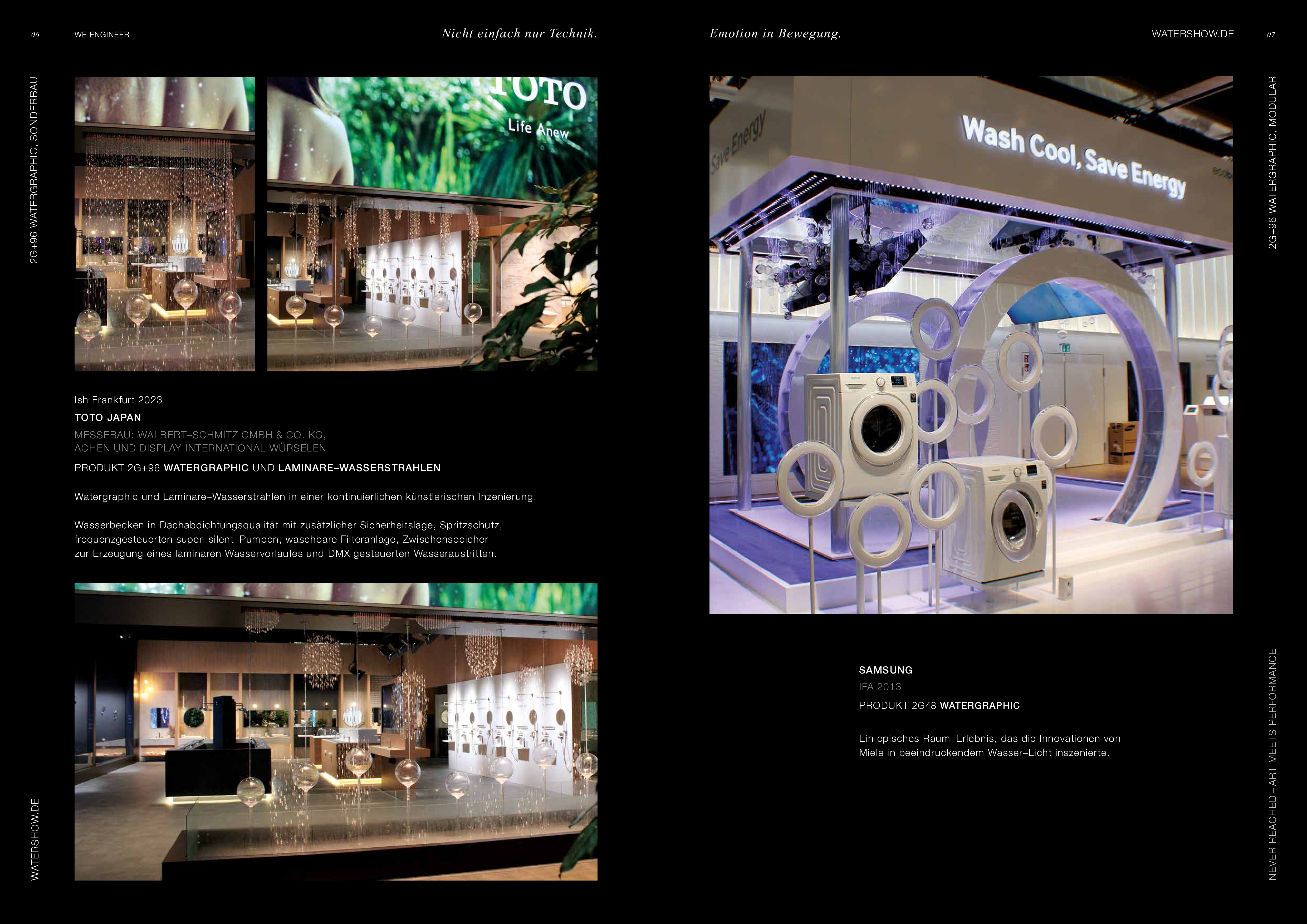1307x924 pixels.
Task: Click the Ish Frankfurt 2023 caption
Action: click(118, 400)
